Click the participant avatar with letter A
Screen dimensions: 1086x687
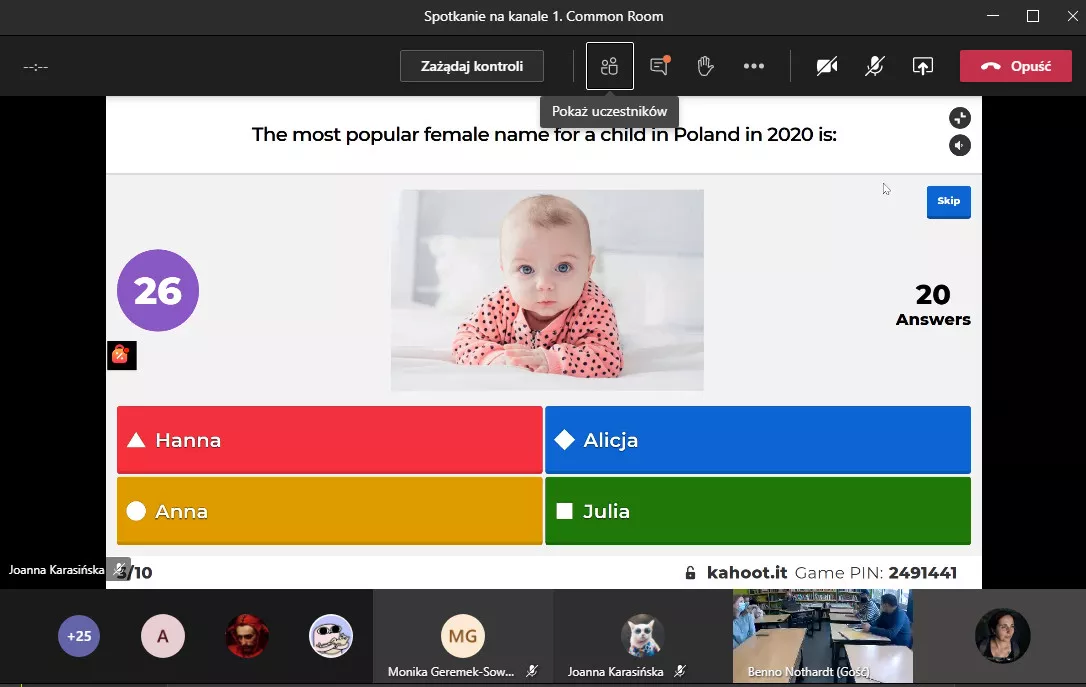tap(163, 636)
